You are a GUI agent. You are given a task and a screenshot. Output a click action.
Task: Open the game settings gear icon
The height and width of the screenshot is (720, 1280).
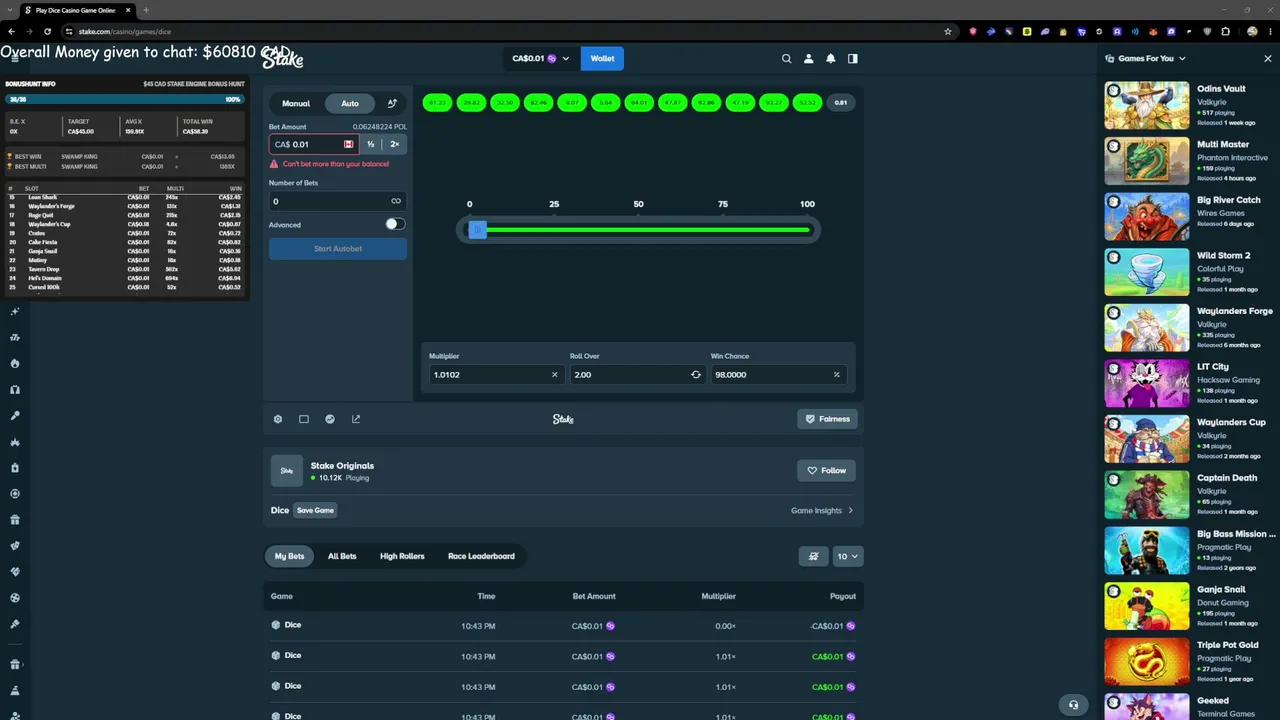pos(278,419)
